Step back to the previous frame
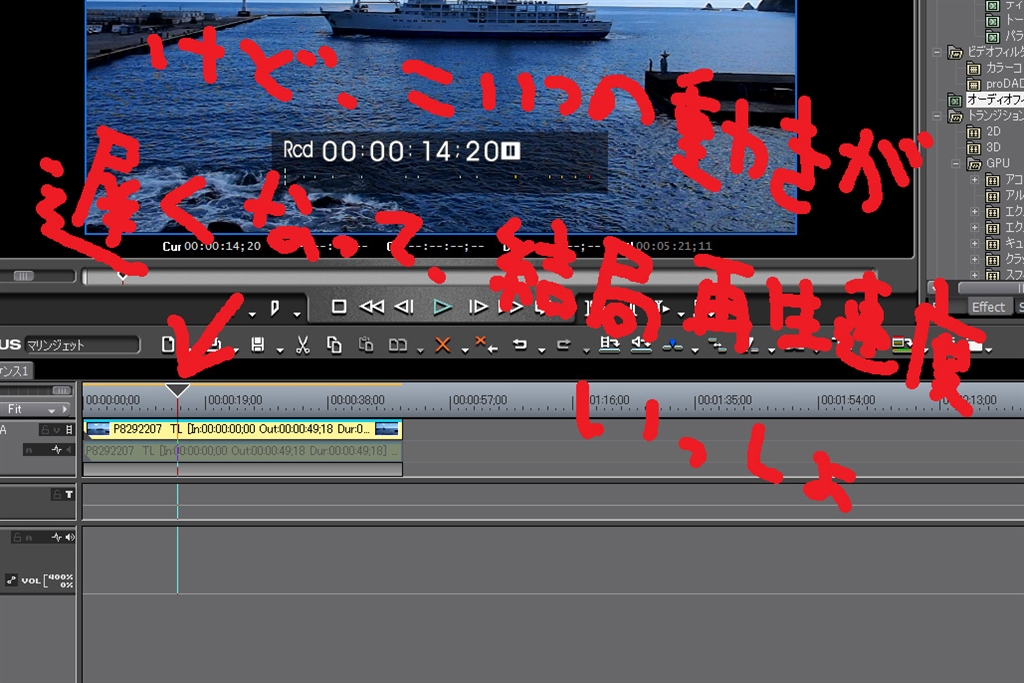The width and height of the screenshot is (1024, 683). 404,306
